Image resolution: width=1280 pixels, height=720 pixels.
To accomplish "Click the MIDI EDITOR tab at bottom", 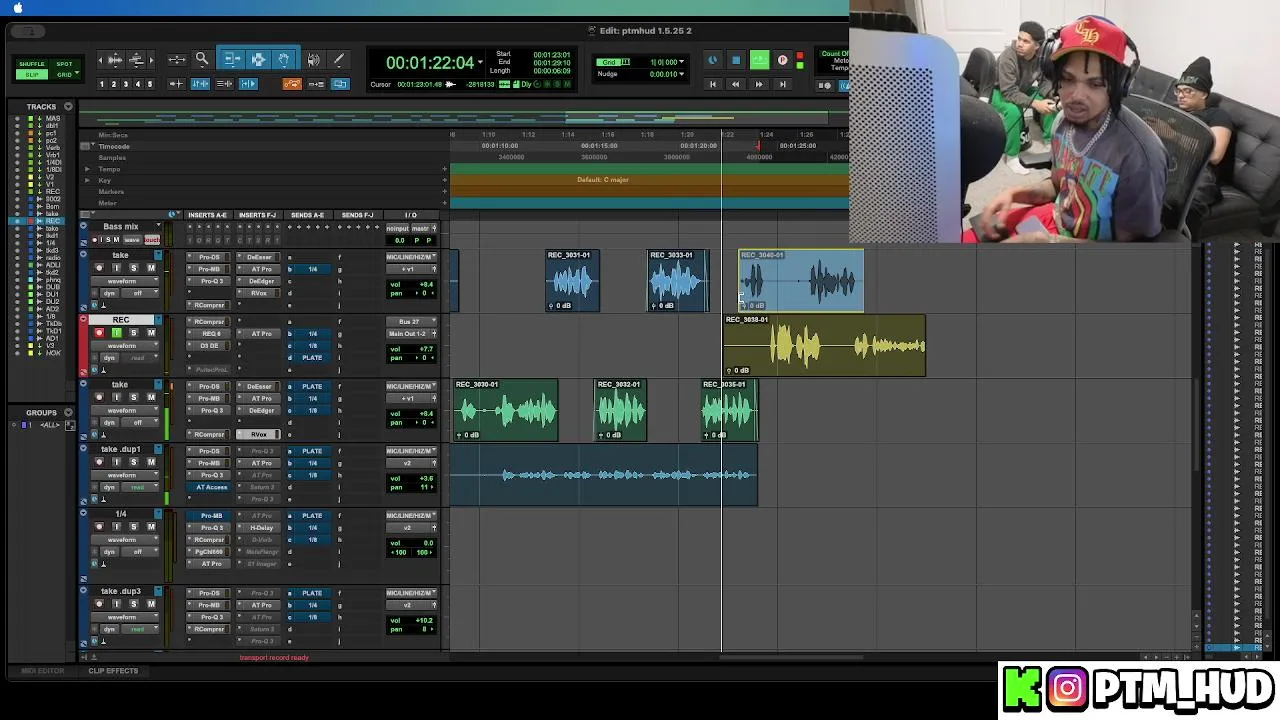I will click(43, 671).
